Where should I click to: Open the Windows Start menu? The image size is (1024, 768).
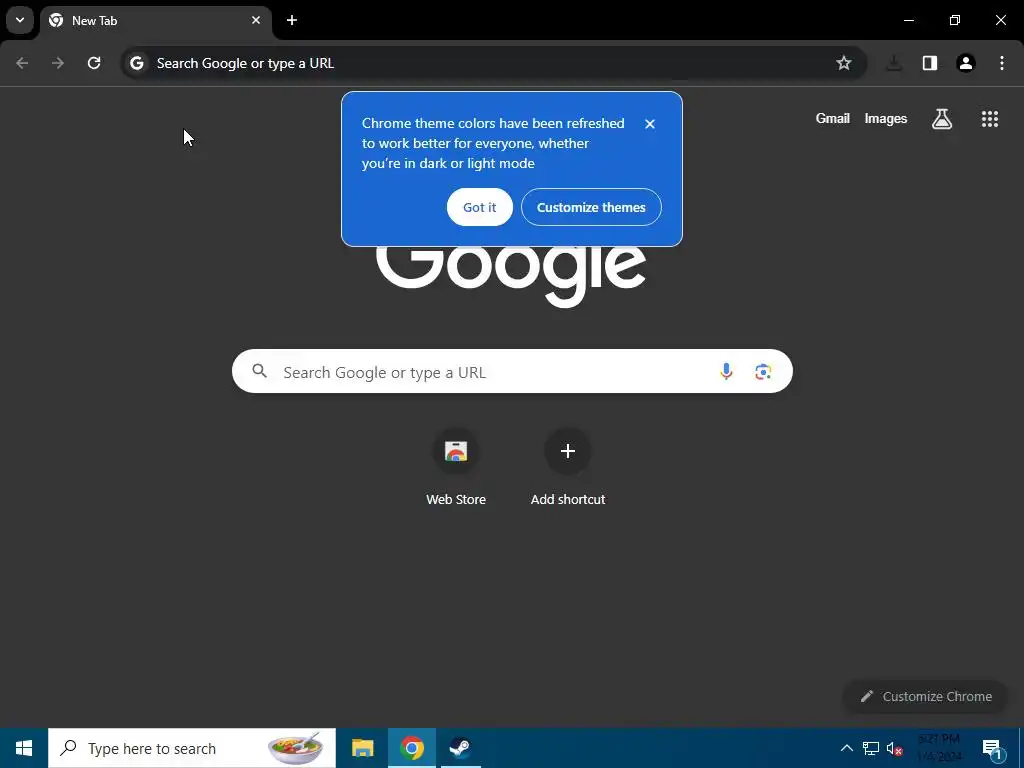pos(24,748)
